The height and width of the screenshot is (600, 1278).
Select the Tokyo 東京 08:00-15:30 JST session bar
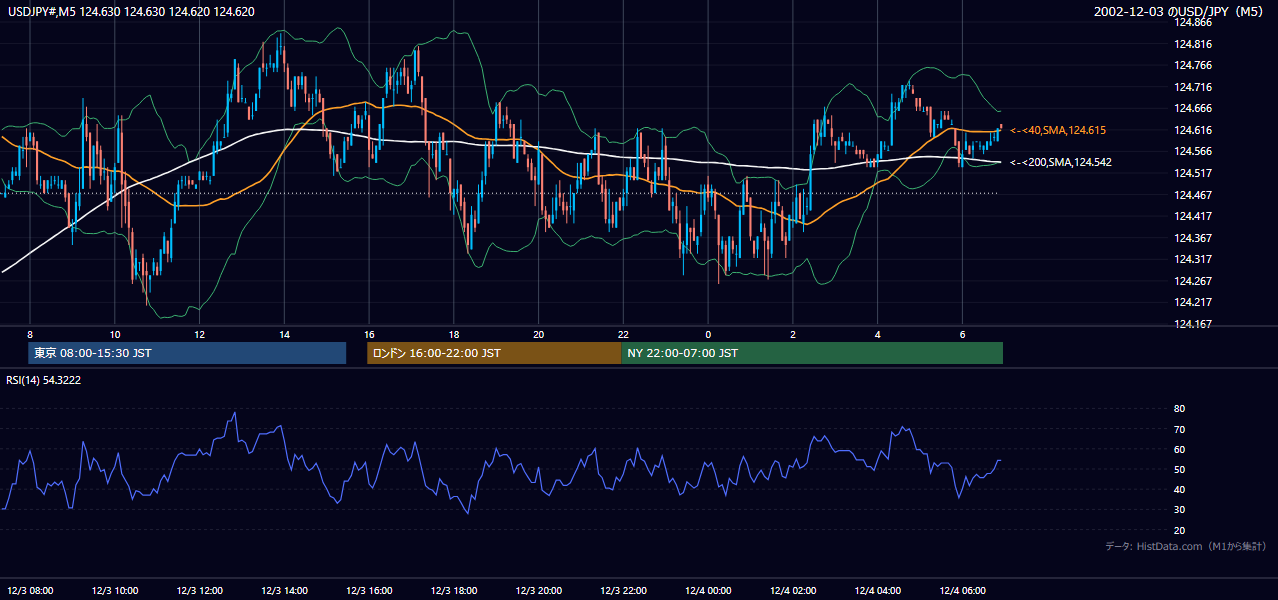pyautogui.click(x=187, y=353)
